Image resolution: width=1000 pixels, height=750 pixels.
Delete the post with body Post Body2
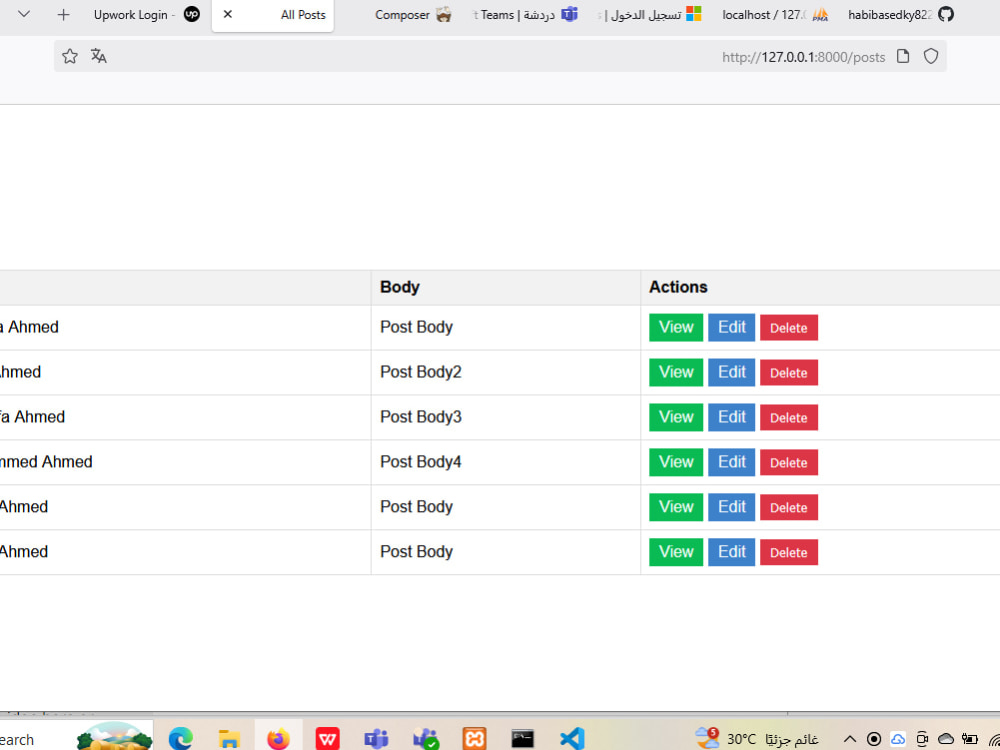789,373
